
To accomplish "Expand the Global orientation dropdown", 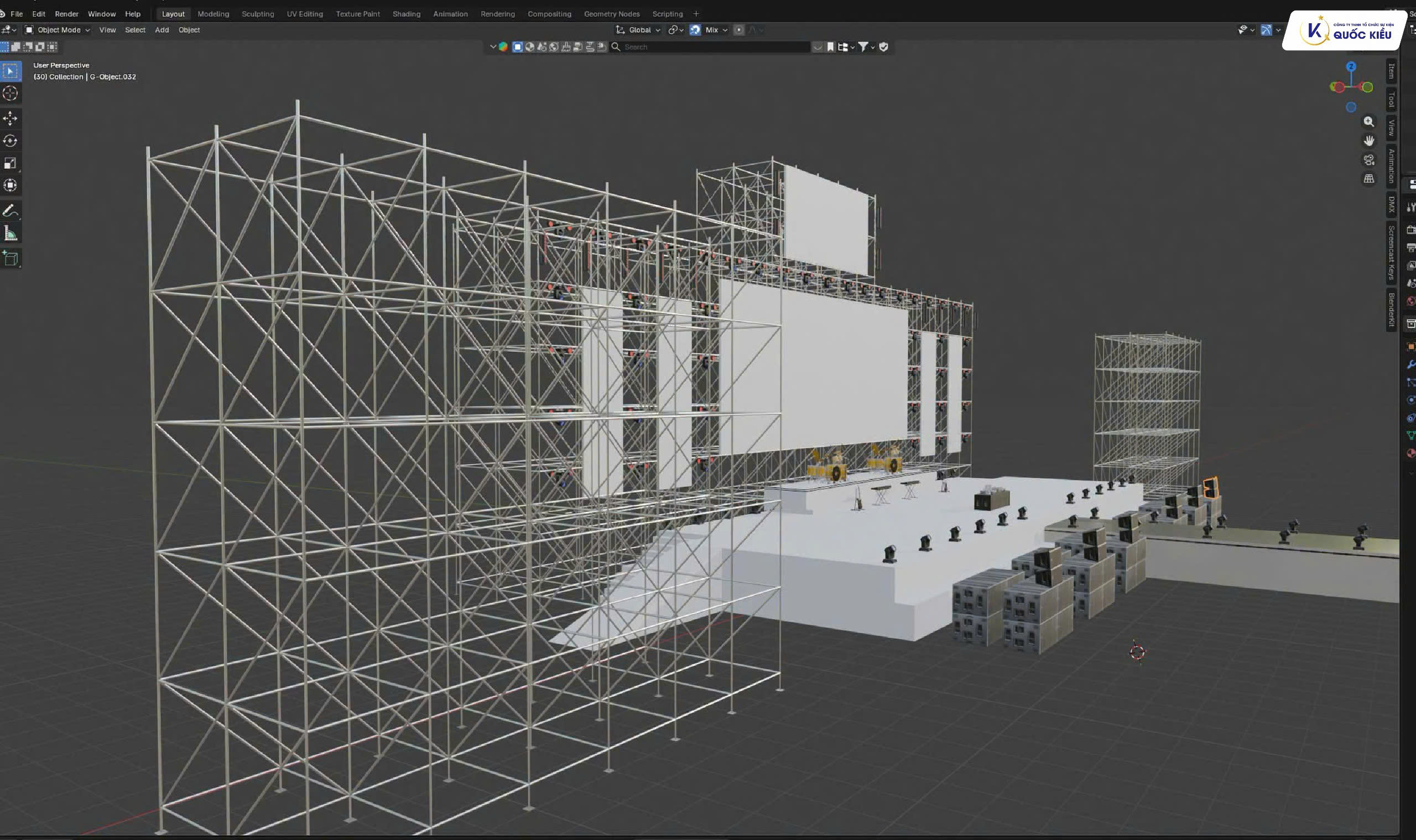I will point(638,30).
